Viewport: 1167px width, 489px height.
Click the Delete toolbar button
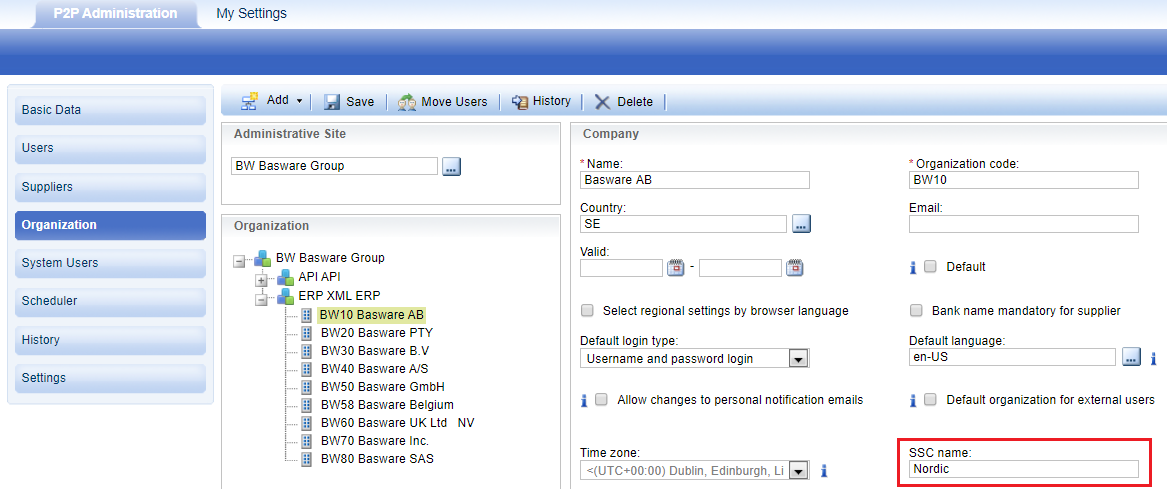coord(624,101)
